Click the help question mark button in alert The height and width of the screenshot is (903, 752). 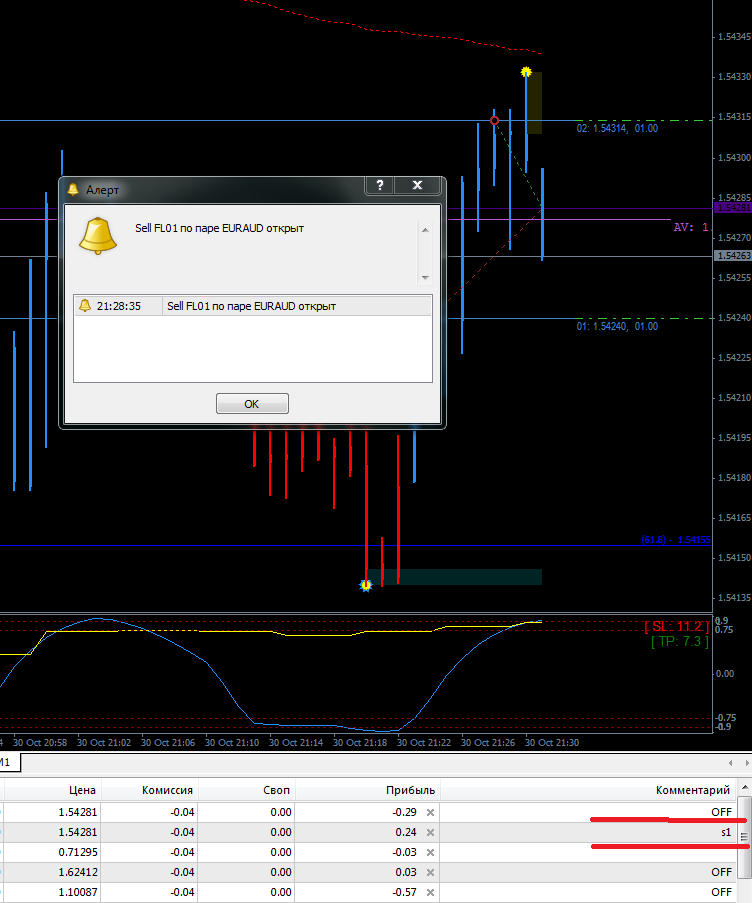point(379,185)
